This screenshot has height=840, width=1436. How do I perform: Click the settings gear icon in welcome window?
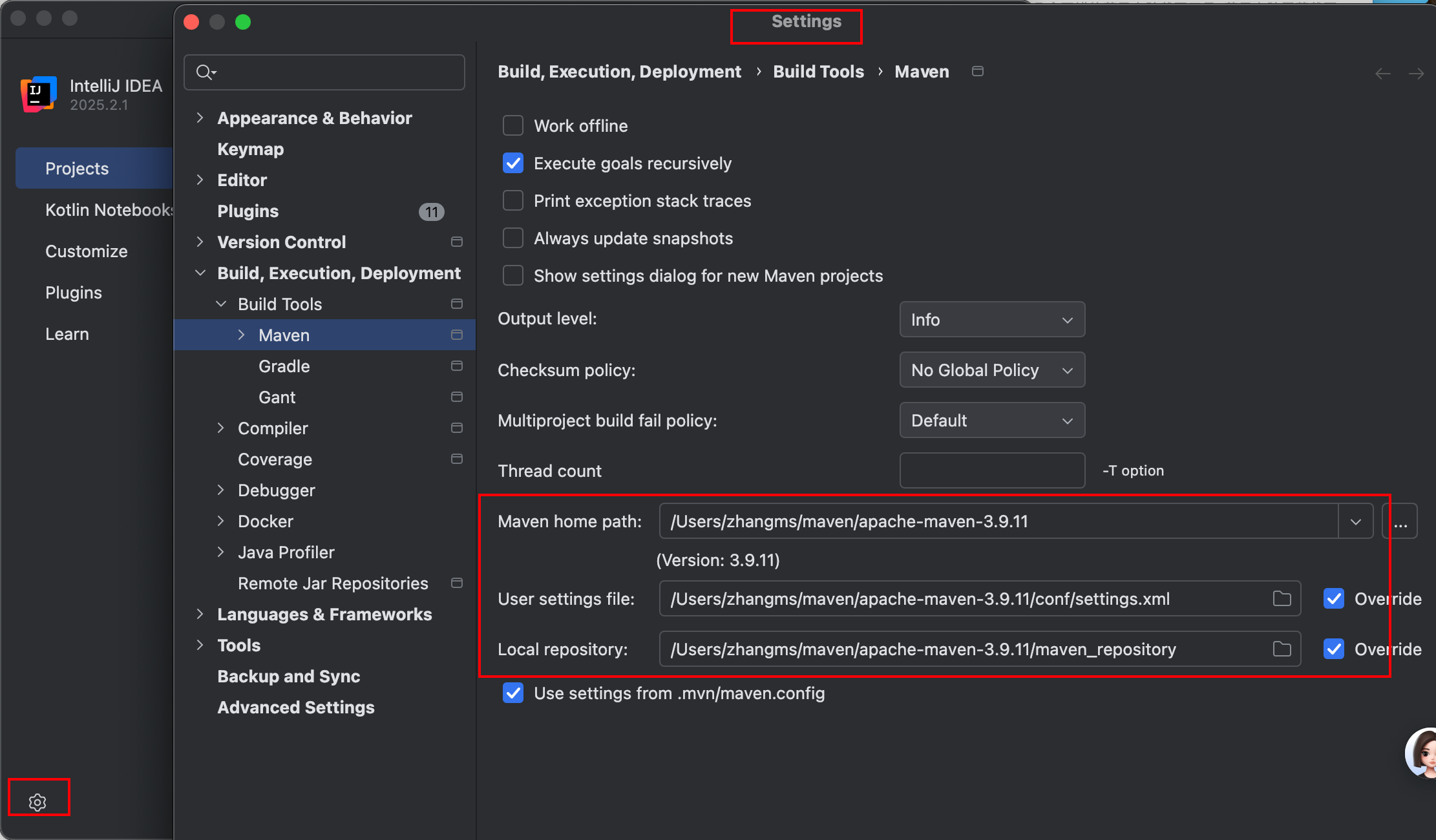(37, 802)
